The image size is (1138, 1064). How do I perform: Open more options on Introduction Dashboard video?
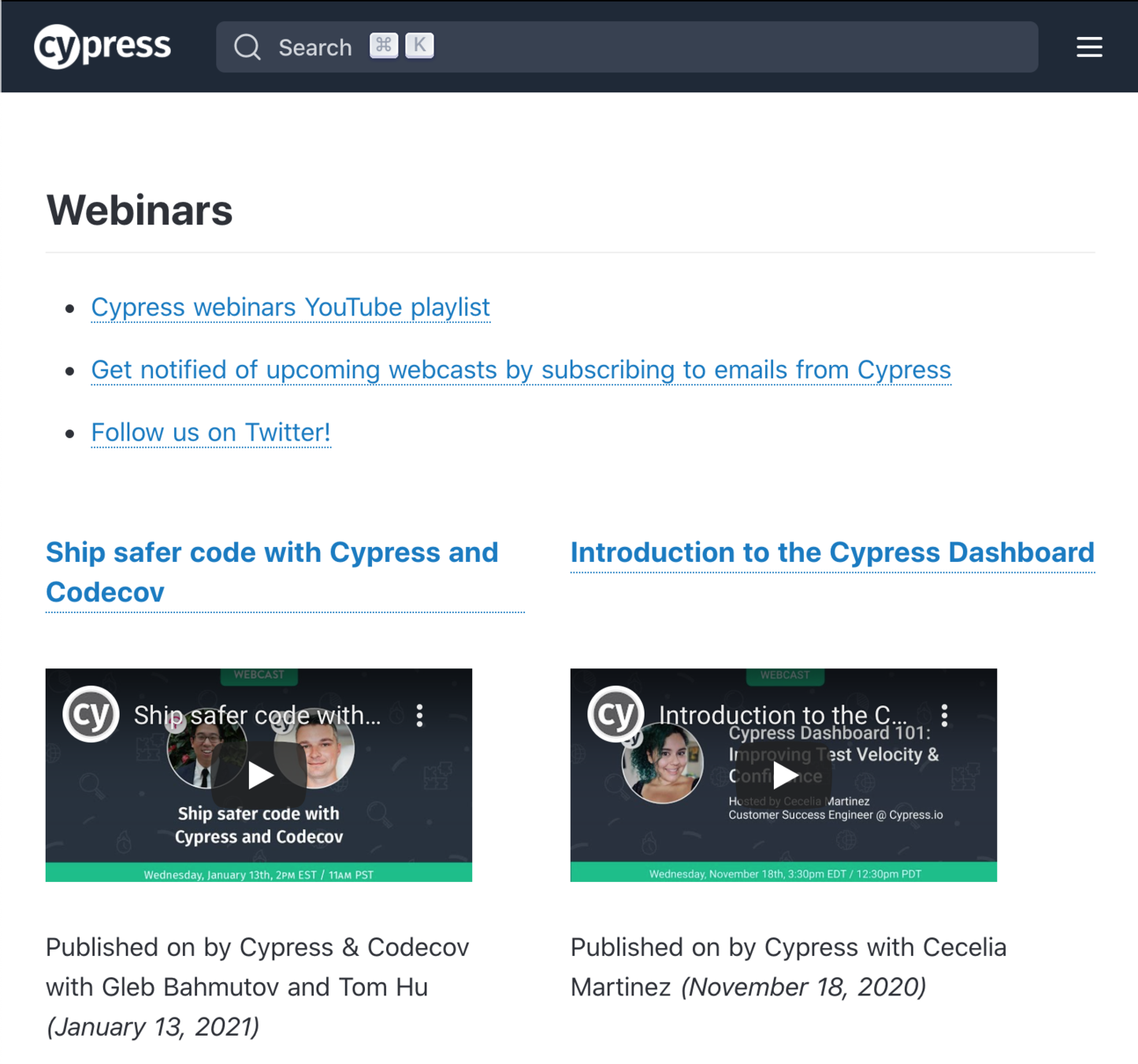945,715
